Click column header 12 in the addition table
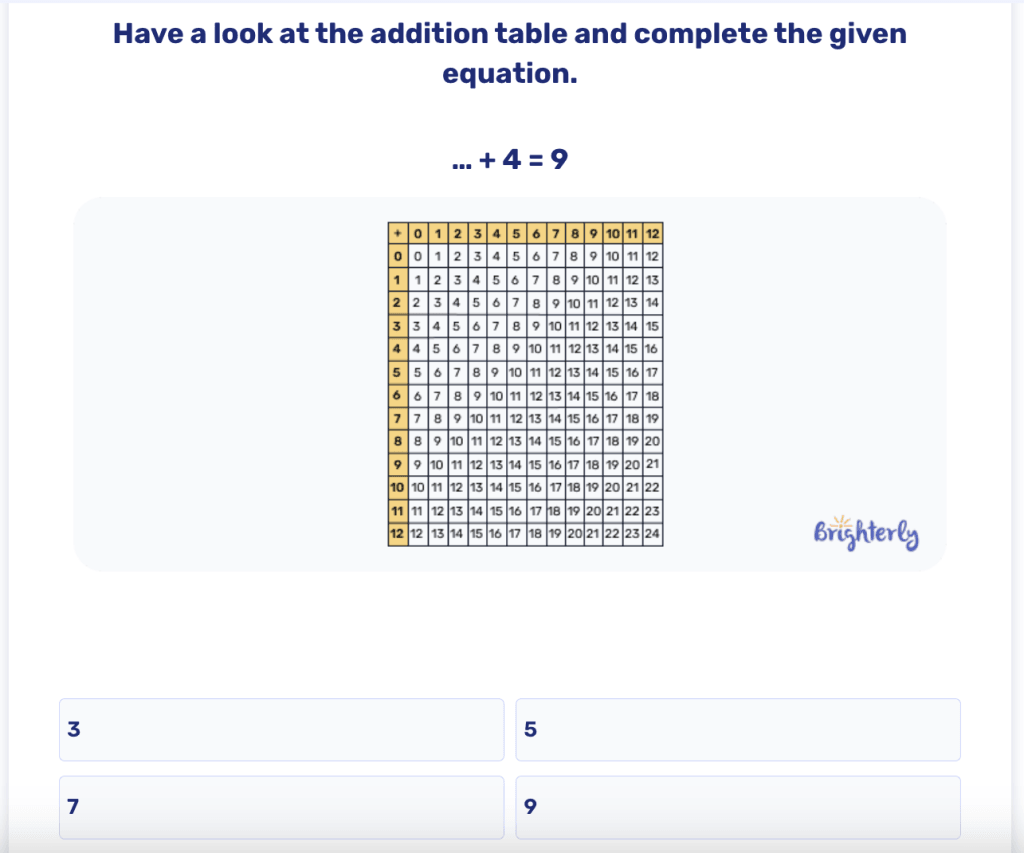This screenshot has height=853, width=1024. click(652, 233)
